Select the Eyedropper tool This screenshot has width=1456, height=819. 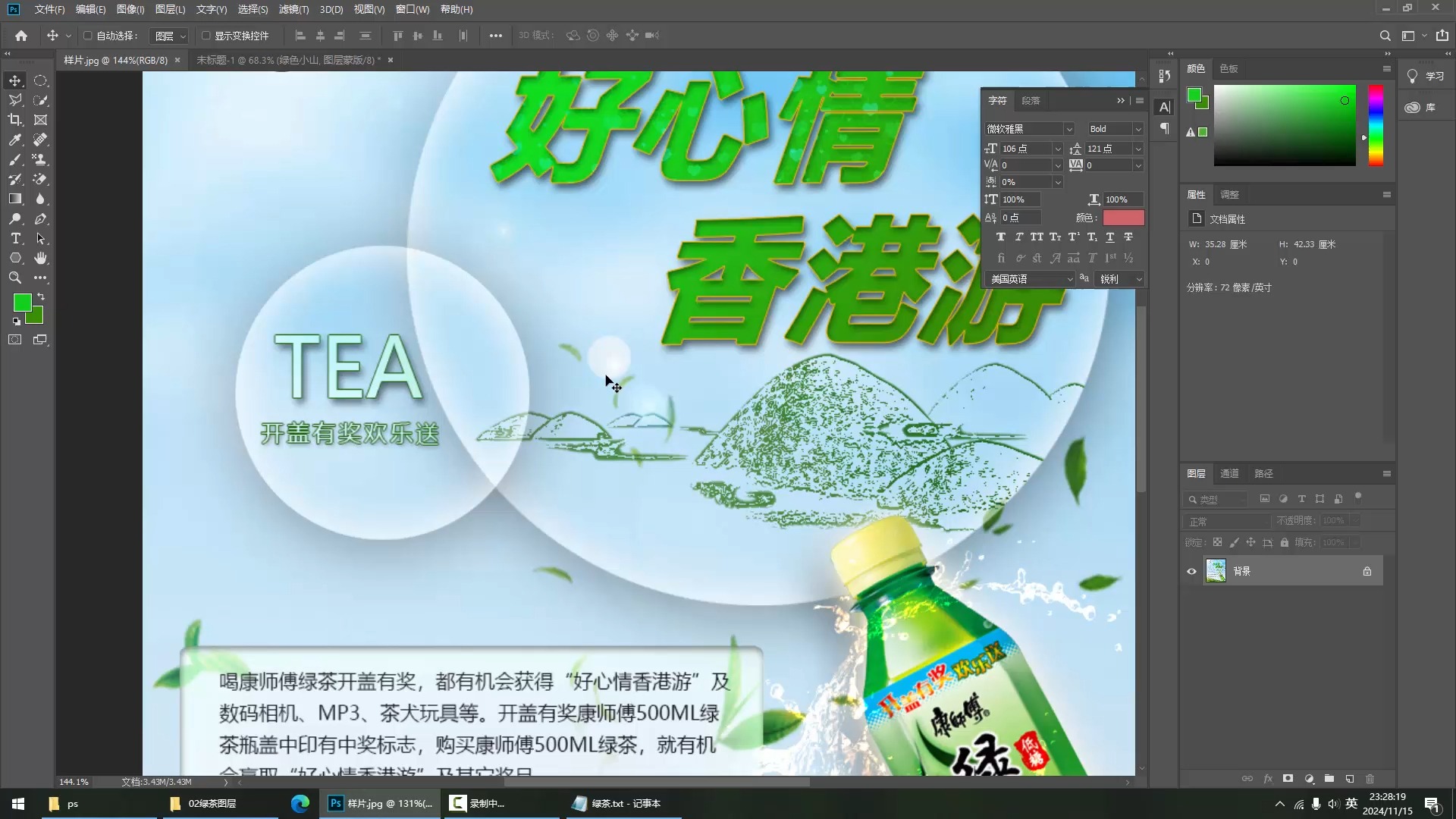[15, 140]
